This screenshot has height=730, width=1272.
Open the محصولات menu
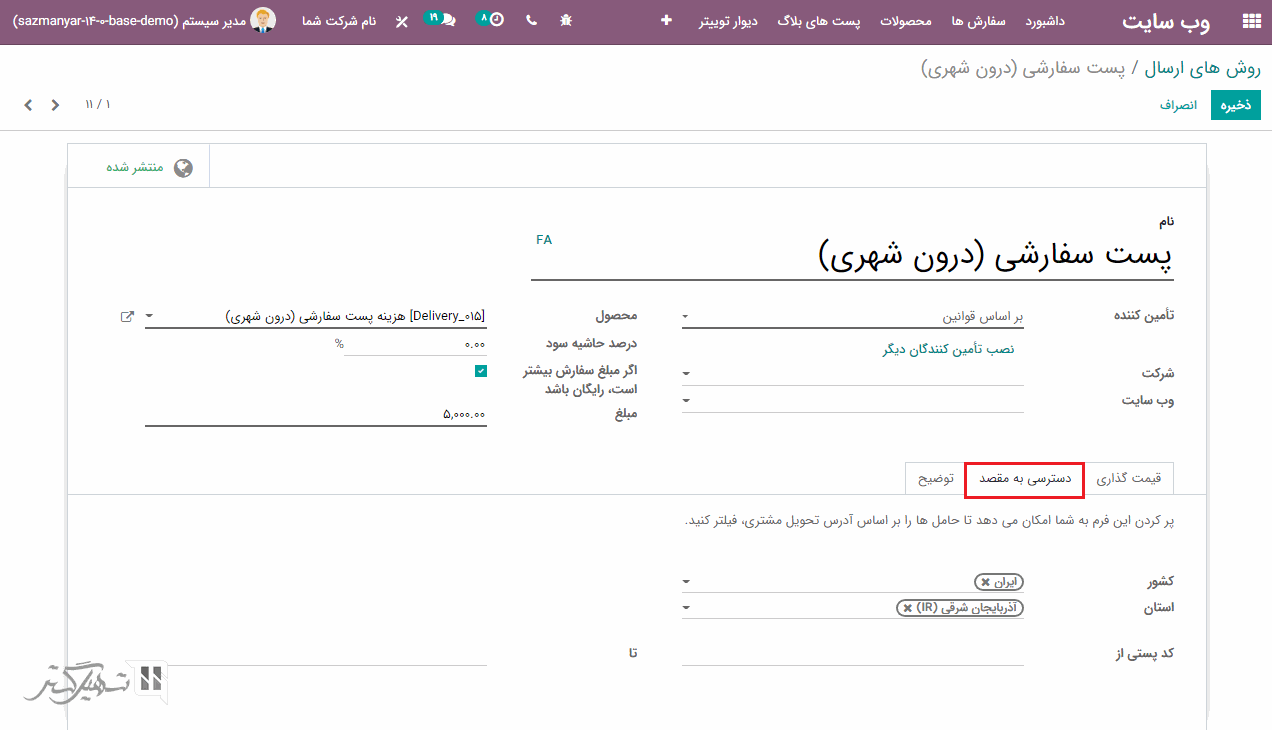(906, 21)
